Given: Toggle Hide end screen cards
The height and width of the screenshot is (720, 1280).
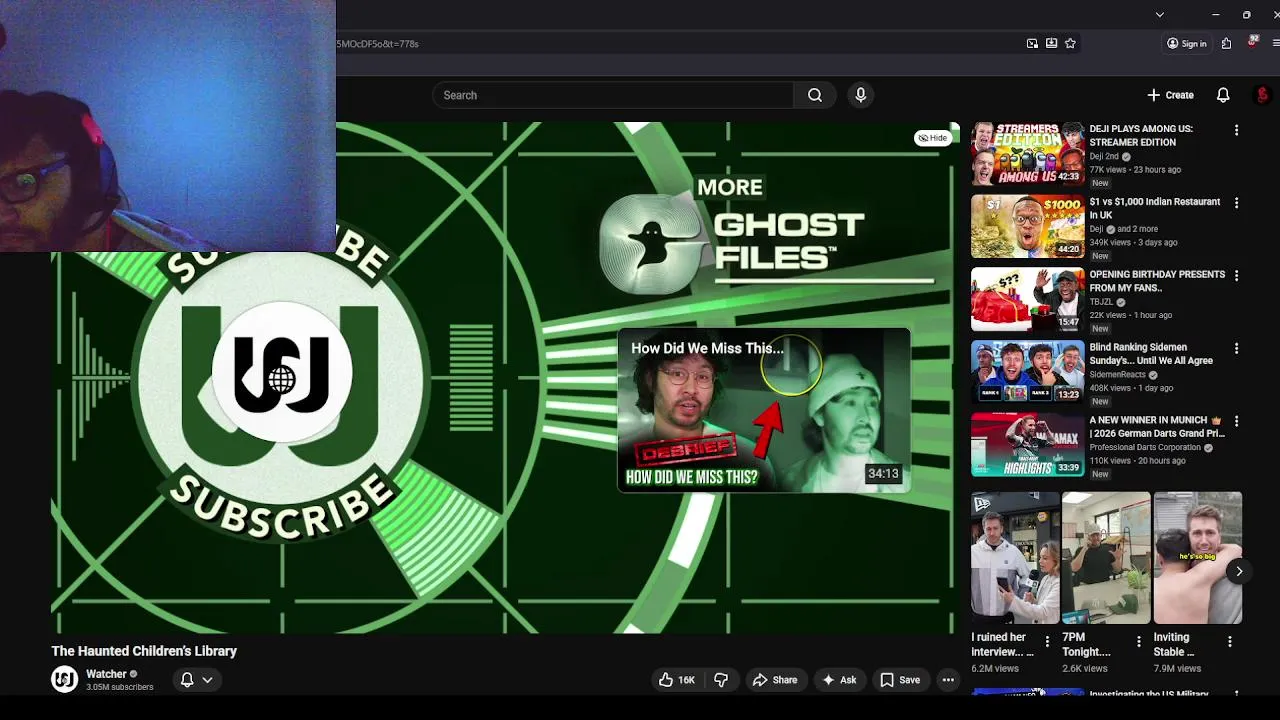Looking at the screenshot, I should pyautogui.click(x=932, y=138).
